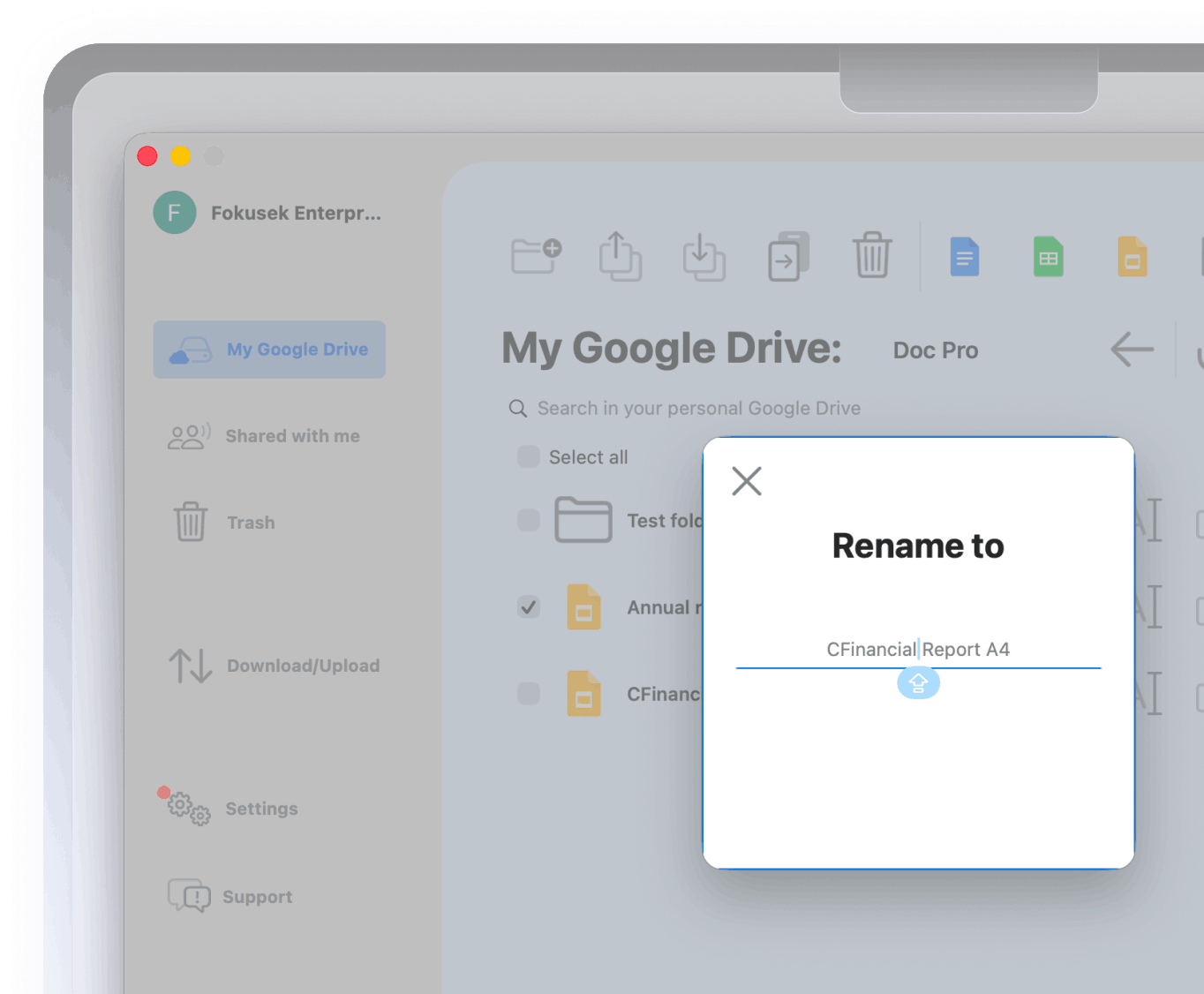Click the delete trash icon in toolbar
Image resolution: width=1204 pixels, height=994 pixels.
872,256
